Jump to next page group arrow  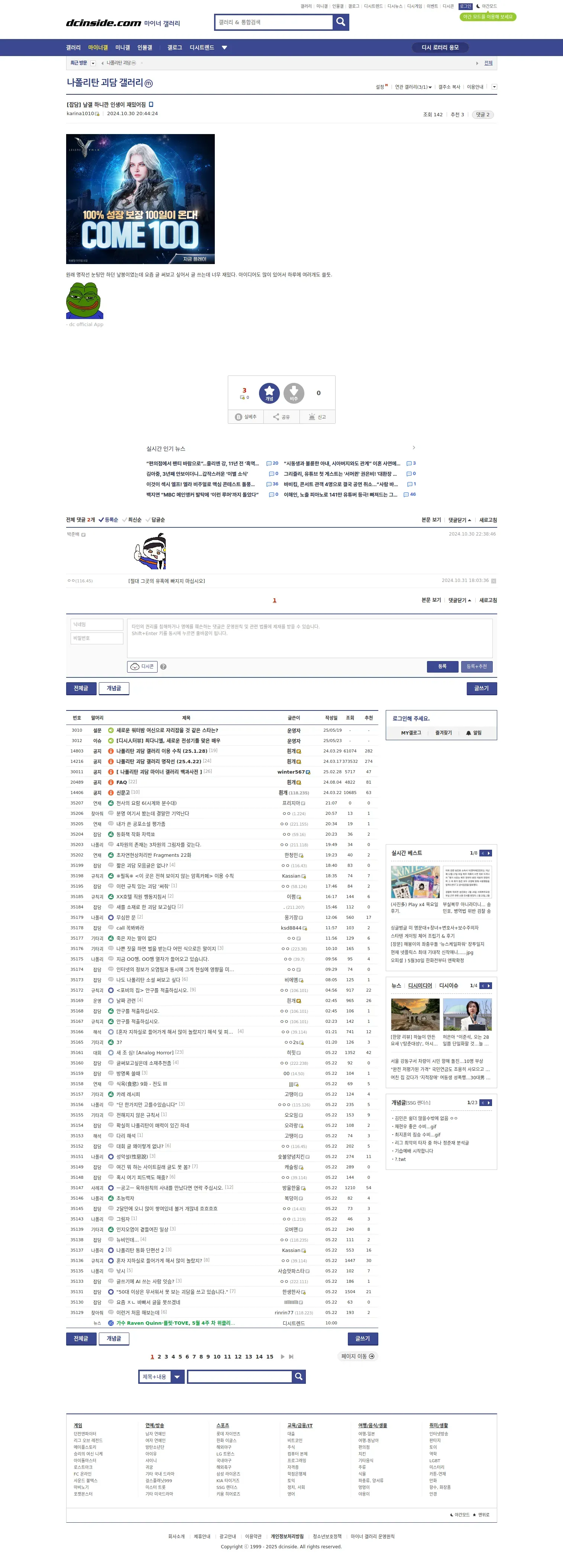coord(283,1356)
